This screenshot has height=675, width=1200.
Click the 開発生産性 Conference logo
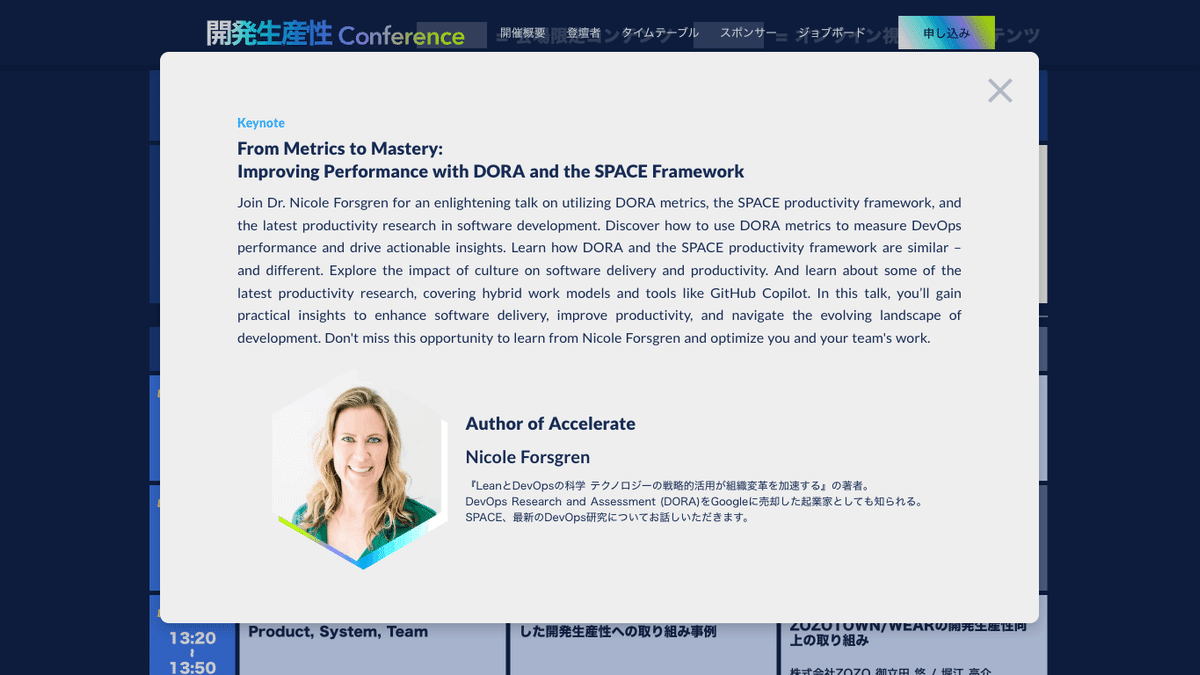tap(336, 34)
